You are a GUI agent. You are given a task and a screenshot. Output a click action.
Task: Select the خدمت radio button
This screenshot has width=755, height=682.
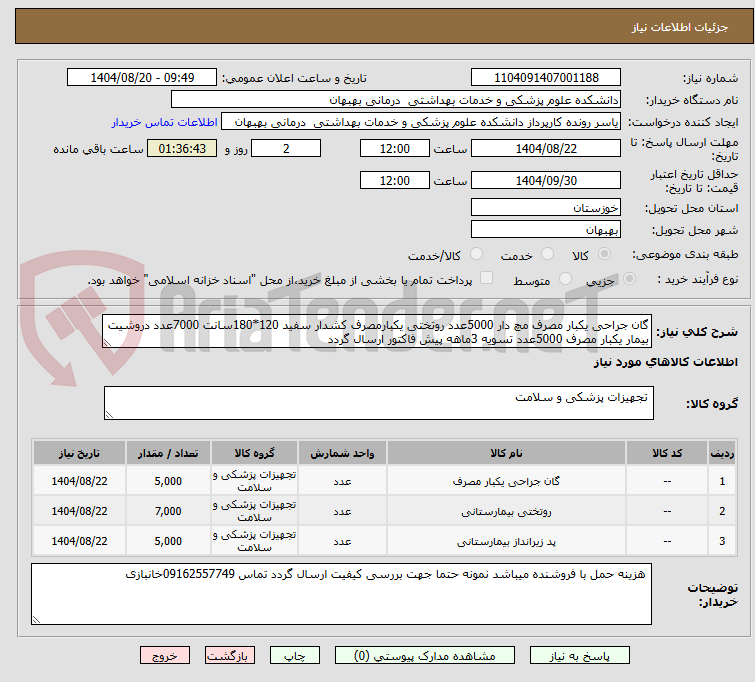click(x=547, y=254)
